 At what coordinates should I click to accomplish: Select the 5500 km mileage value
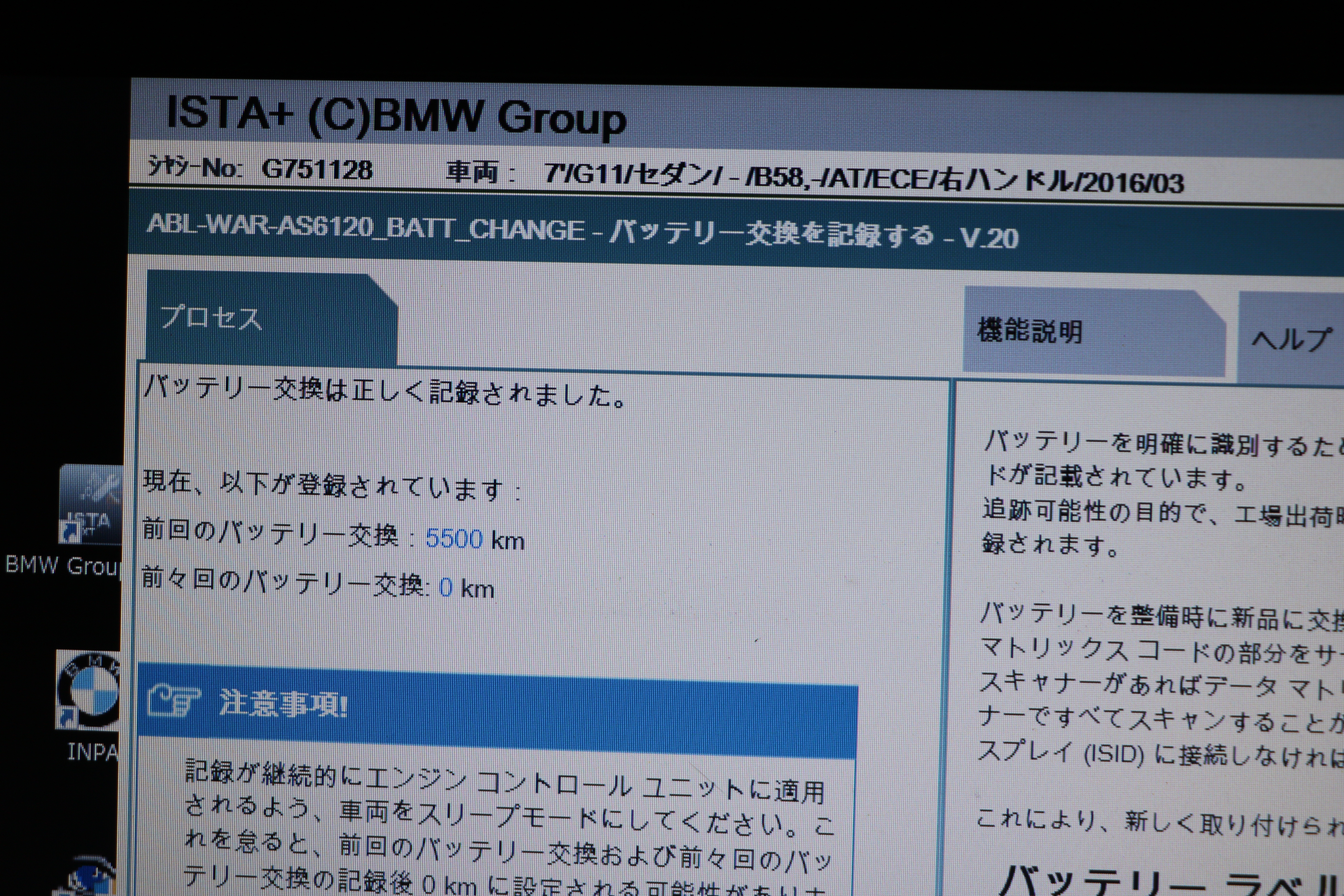coord(454,539)
